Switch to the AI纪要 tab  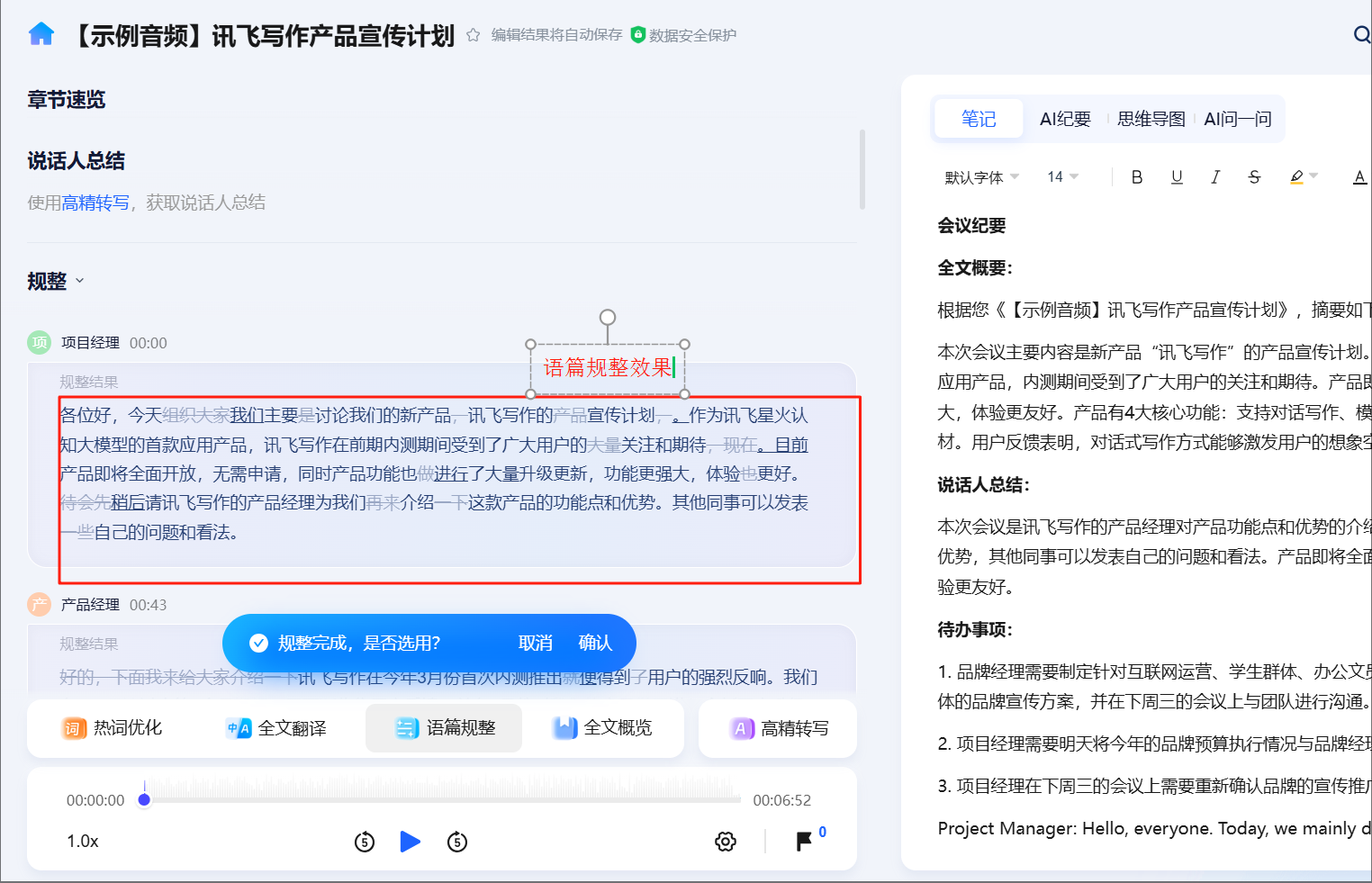1065,119
